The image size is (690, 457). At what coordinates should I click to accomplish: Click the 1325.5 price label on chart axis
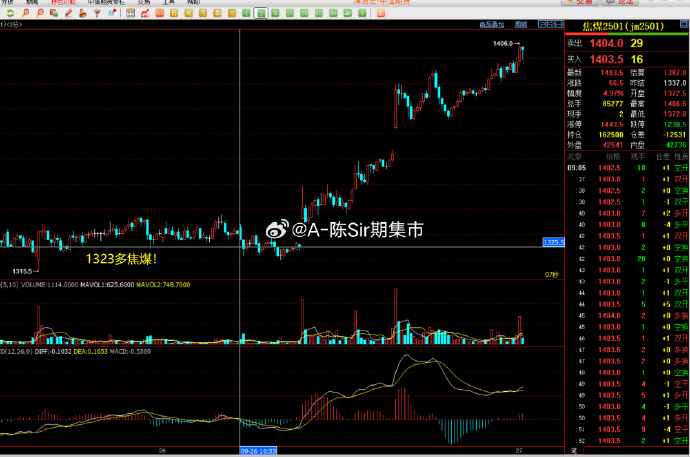click(x=554, y=242)
